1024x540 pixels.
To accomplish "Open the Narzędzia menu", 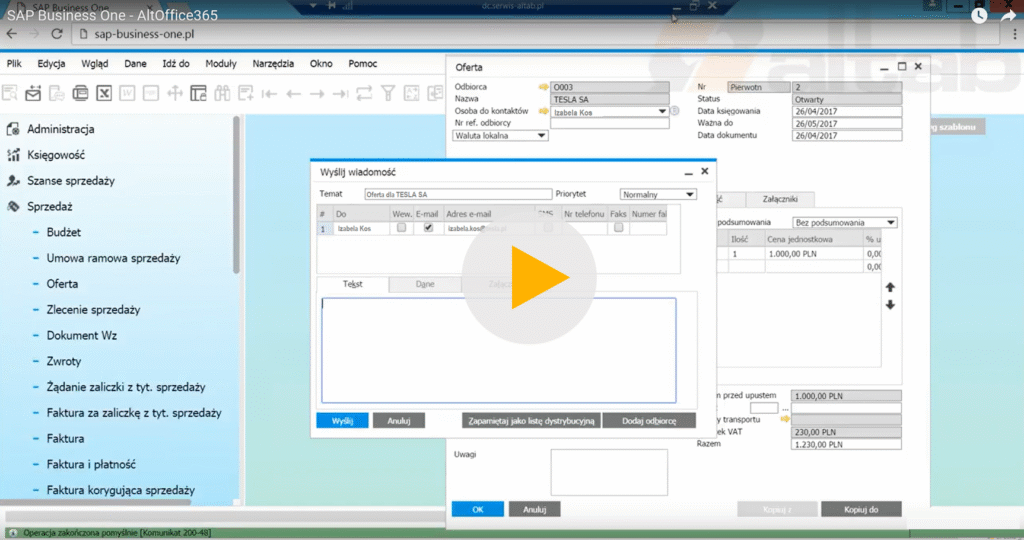I will (273, 63).
